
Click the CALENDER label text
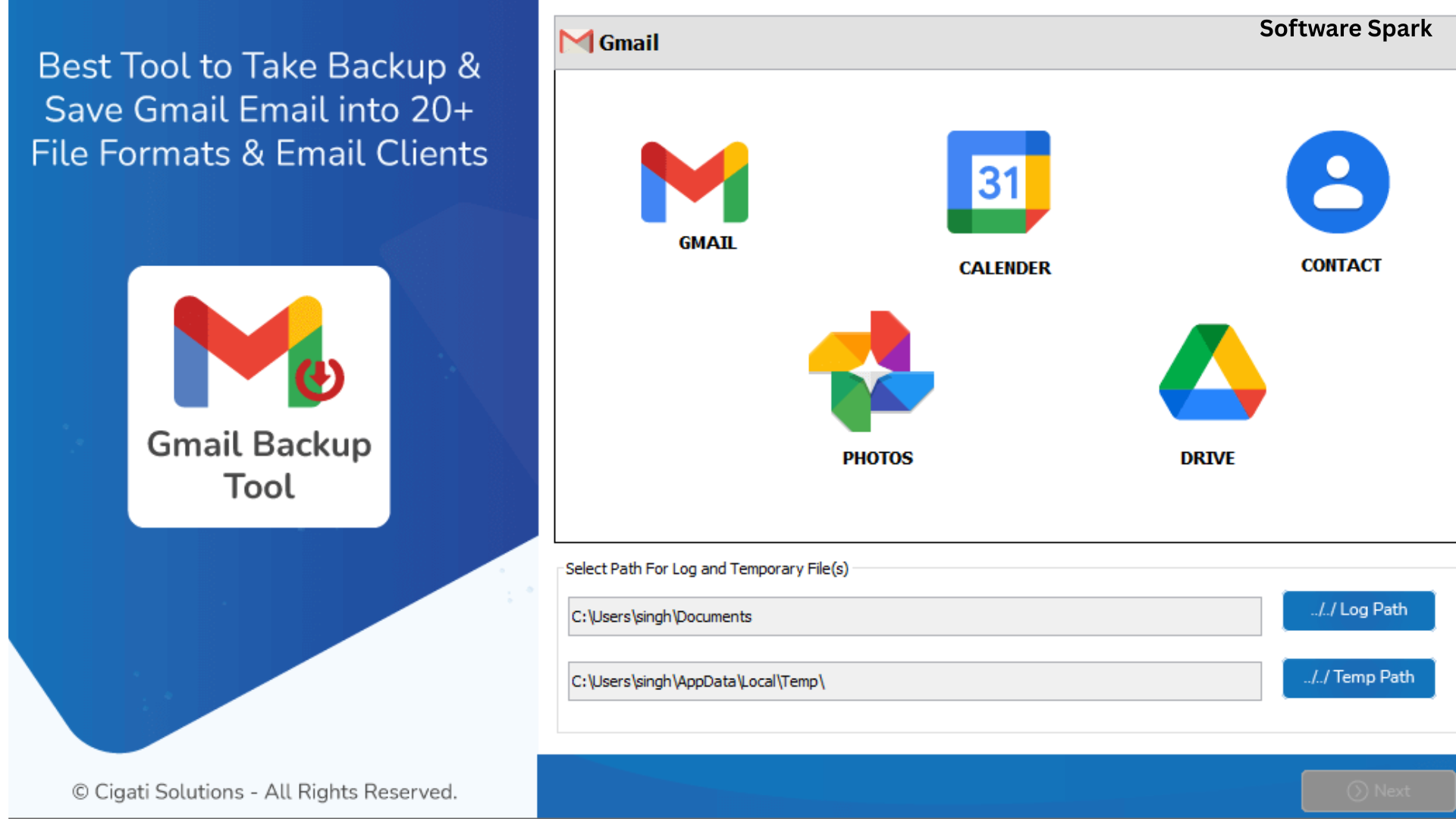[x=1005, y=268]
